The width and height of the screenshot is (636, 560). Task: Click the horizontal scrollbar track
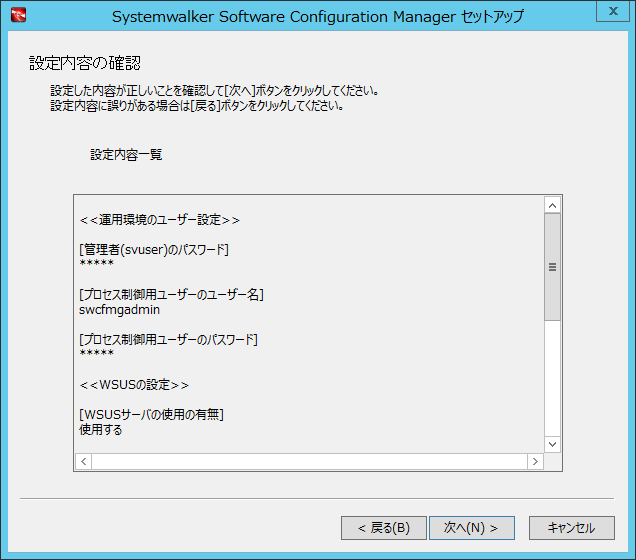pos(309,461)
